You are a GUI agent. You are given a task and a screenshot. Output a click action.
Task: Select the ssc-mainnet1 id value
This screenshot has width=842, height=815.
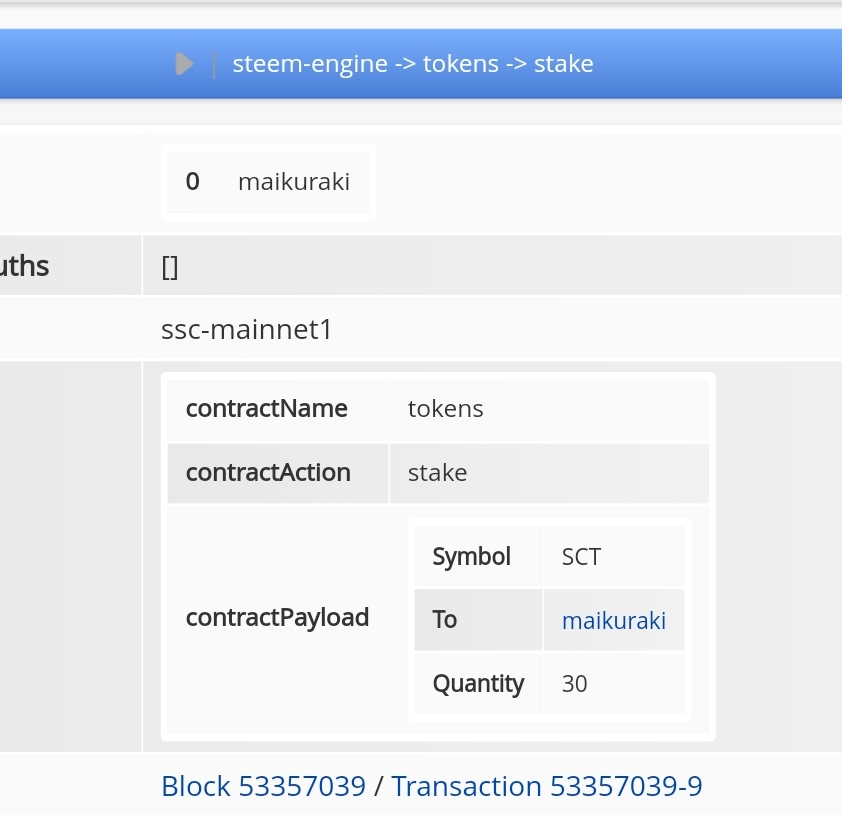pyautogui.click(x=246, y=329)
